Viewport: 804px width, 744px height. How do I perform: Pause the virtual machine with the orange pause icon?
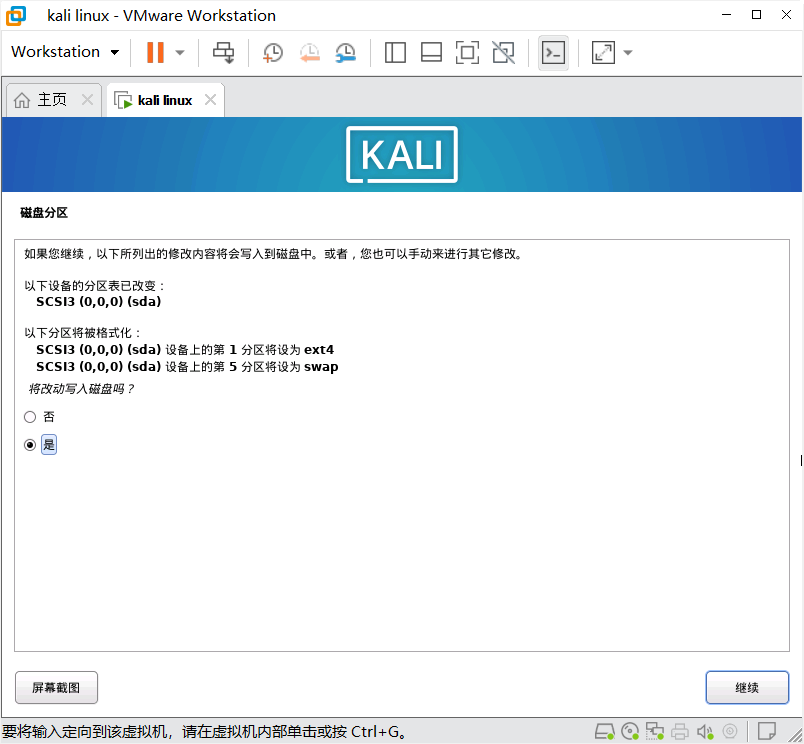[155, 52]
